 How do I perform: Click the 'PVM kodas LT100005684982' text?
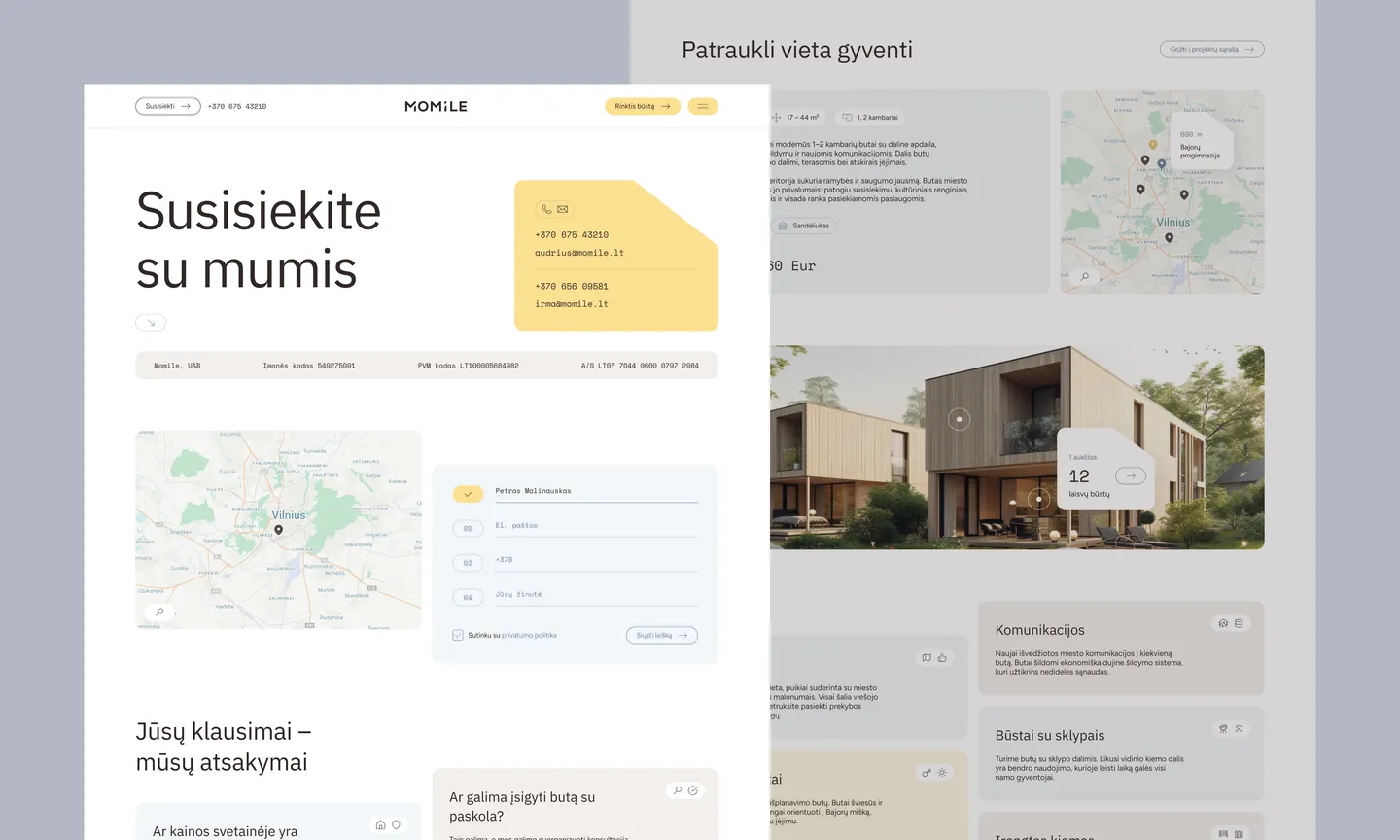469,366
